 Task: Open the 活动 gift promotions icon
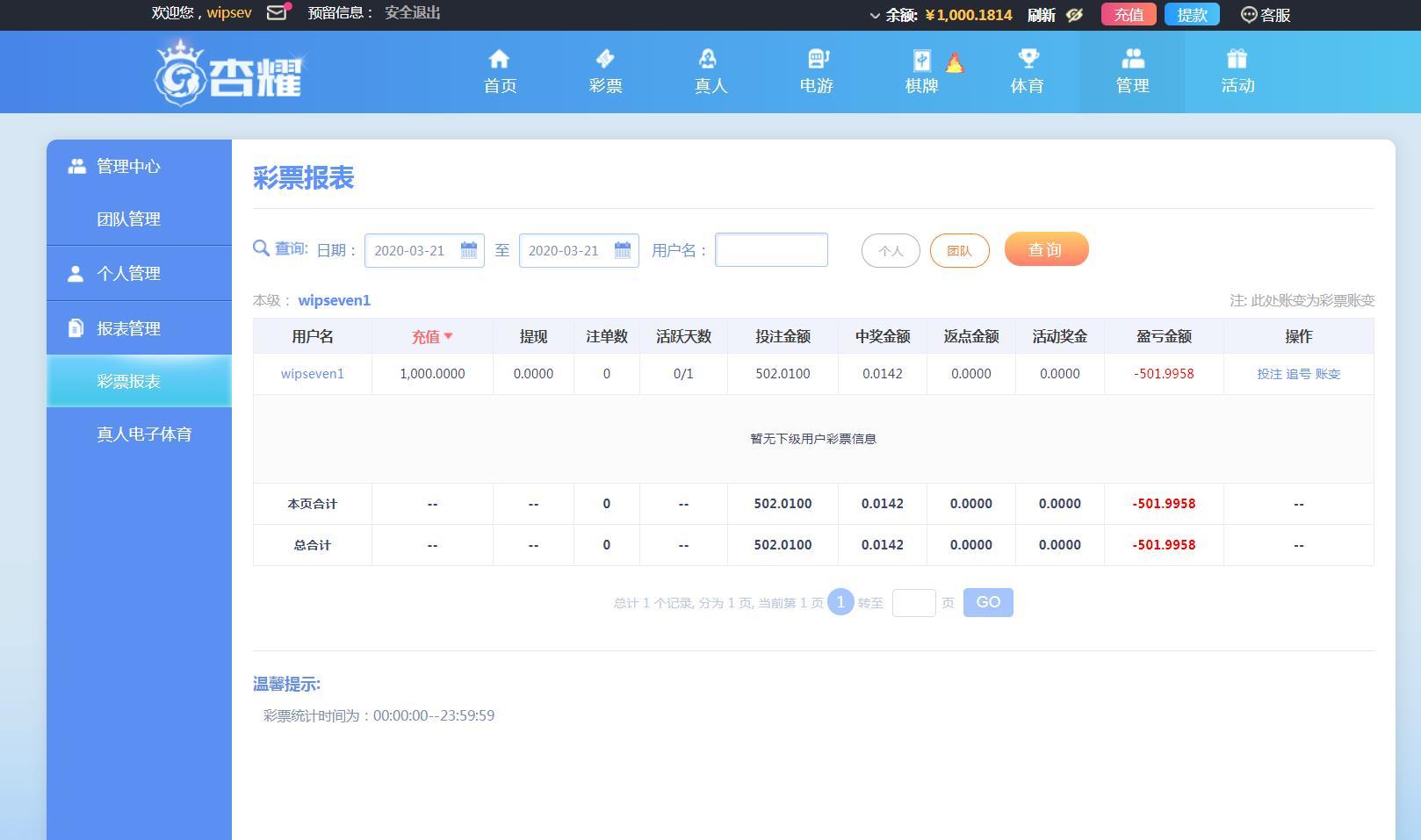(x=1237, y=60)
